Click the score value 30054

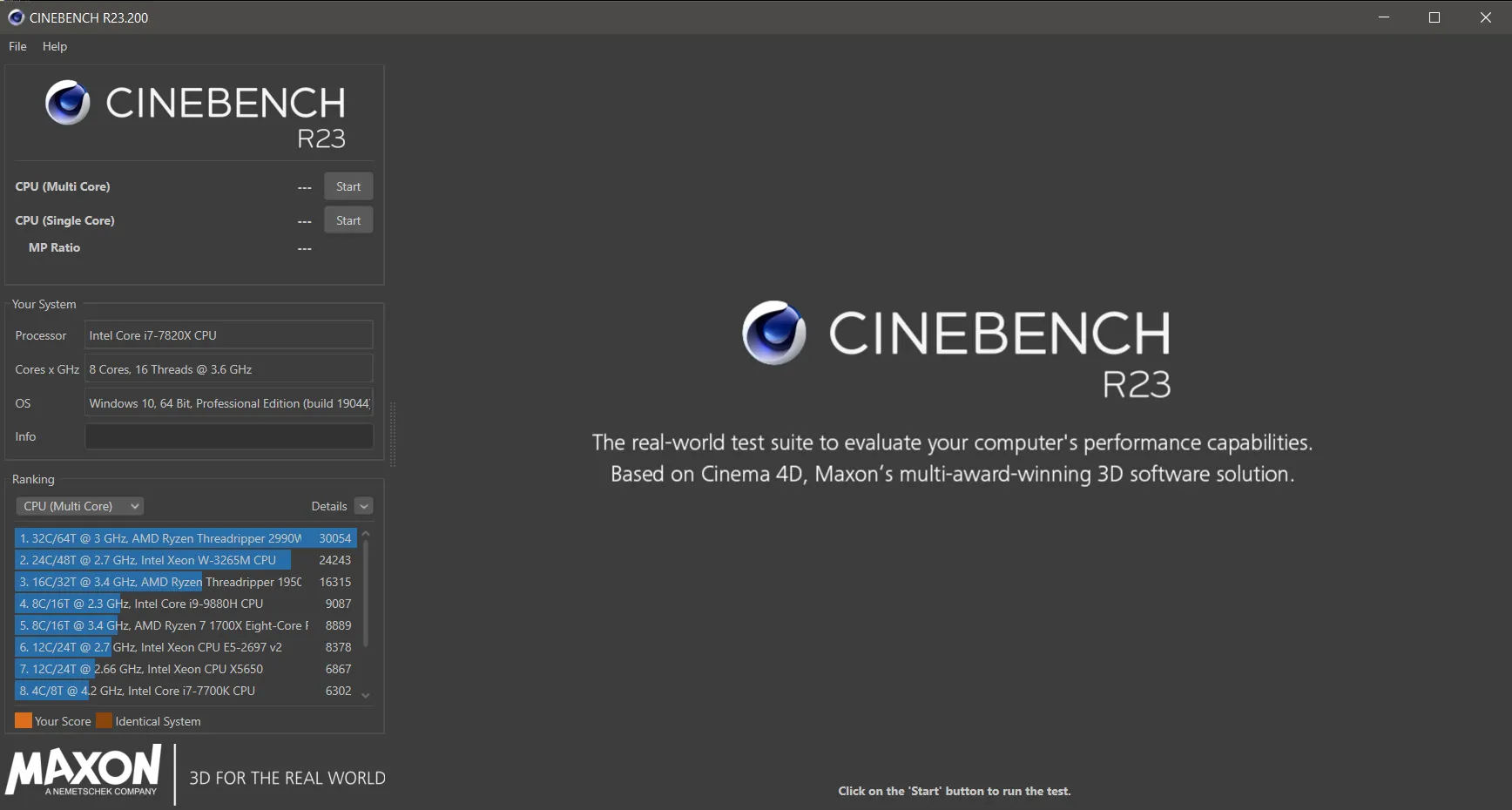[x=335, y=538]
